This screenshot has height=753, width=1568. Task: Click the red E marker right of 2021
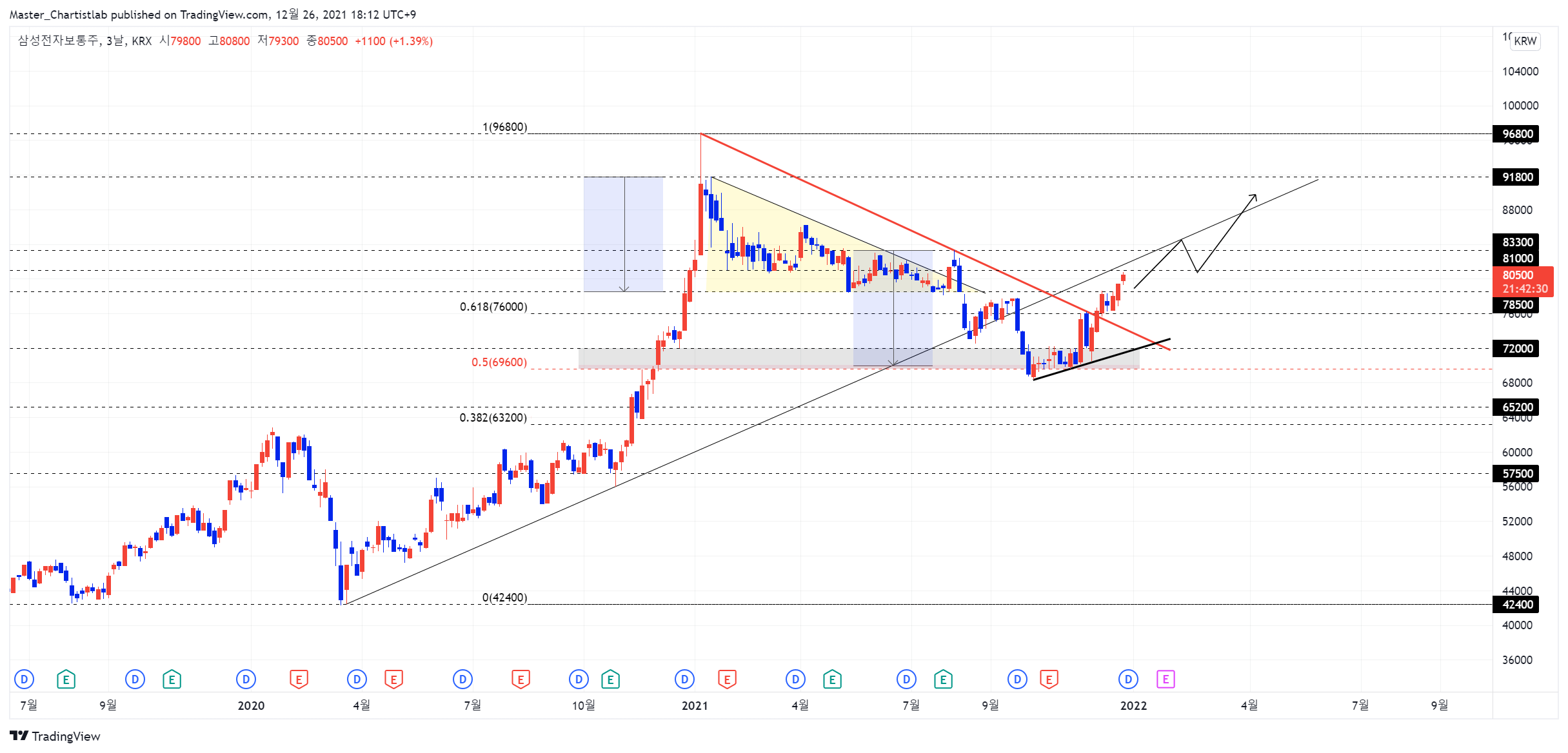tap(727, 680)
